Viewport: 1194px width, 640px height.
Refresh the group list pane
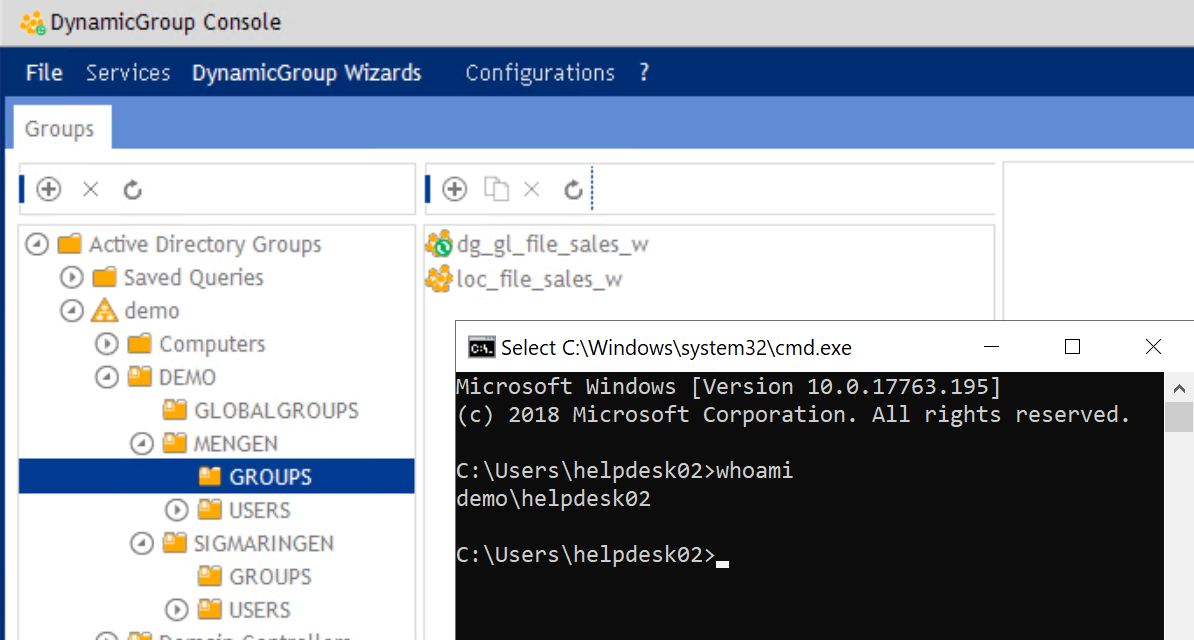click(573, 189)
